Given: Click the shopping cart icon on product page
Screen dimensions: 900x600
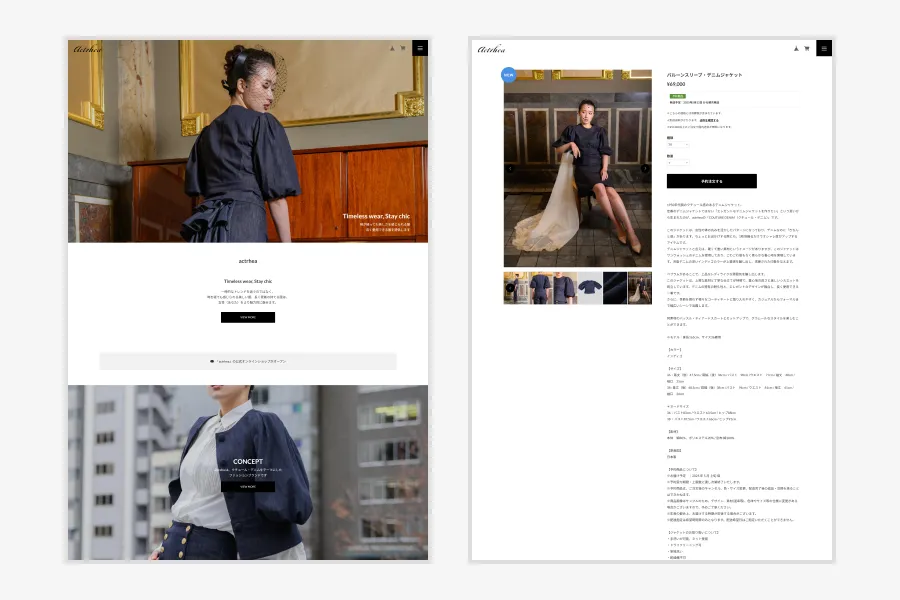Looking at the screenshot, I should pyautogui.click(x=806, y=48).
